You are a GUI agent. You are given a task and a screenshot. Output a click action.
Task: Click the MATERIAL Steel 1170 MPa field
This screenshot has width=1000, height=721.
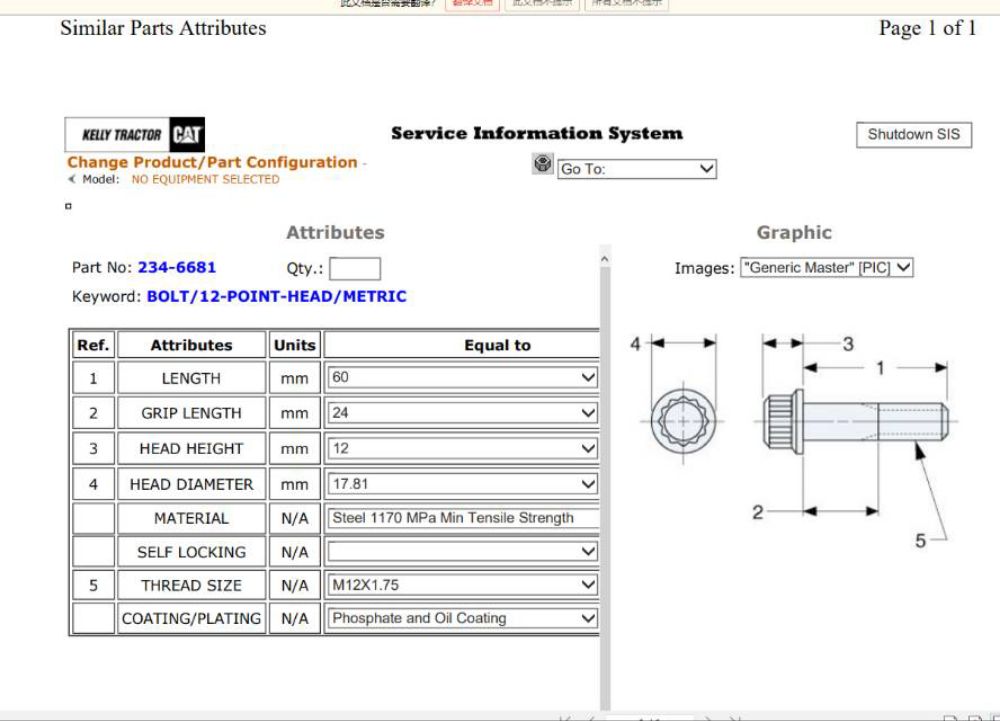(x=463, y=518)
